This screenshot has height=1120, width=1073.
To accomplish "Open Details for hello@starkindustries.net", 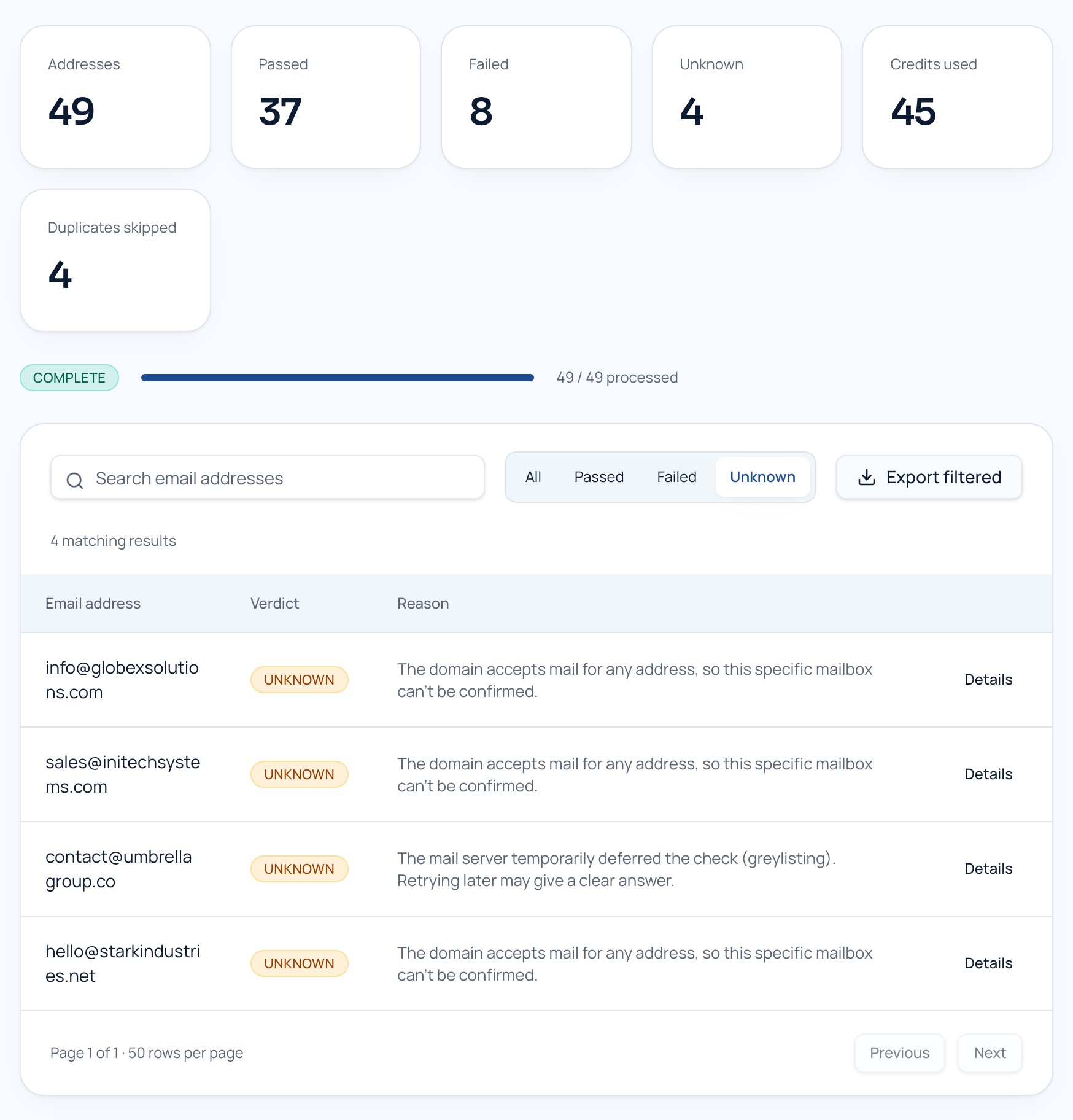I will (988, 963).
